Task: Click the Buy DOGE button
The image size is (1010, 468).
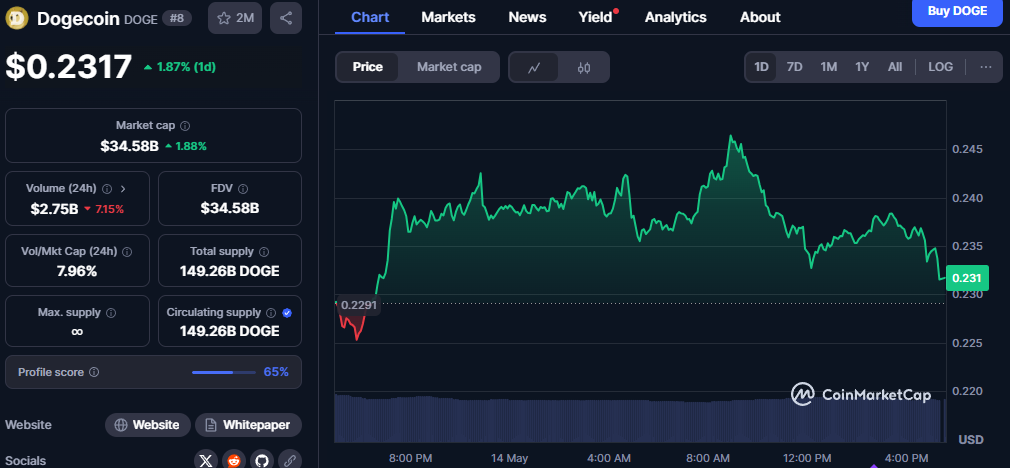Action: 957,11
